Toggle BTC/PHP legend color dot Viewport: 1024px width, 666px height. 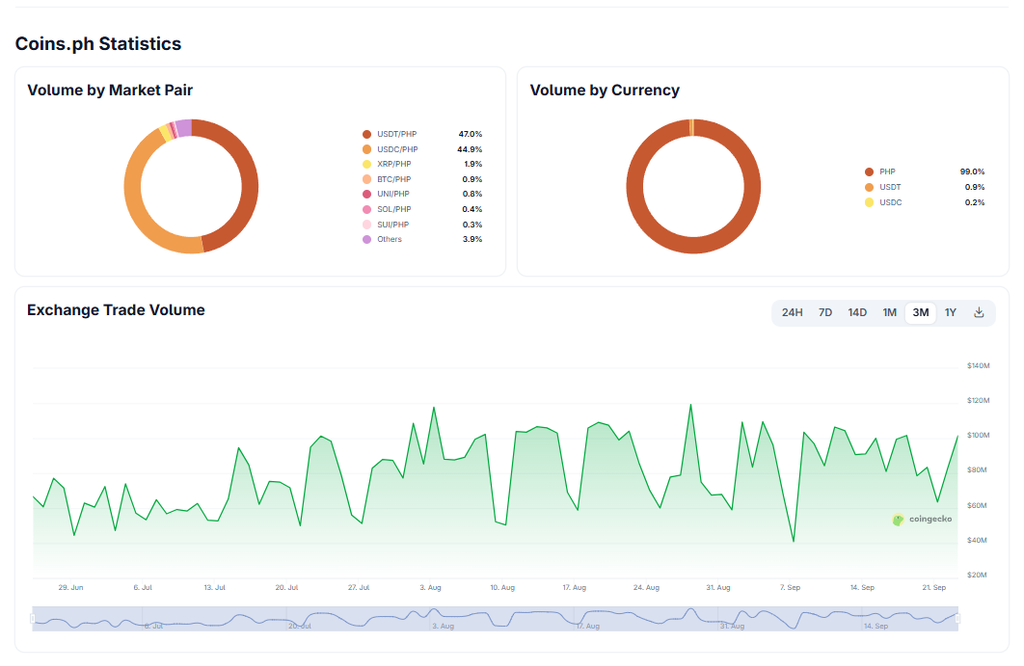(367, 180)
